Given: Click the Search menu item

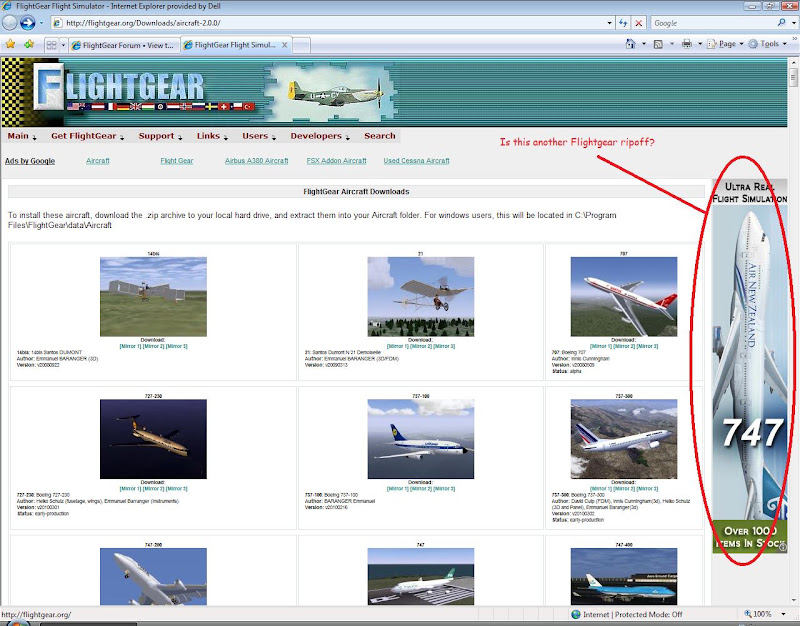Looking at the screenshot, I should tap(380, 136).
